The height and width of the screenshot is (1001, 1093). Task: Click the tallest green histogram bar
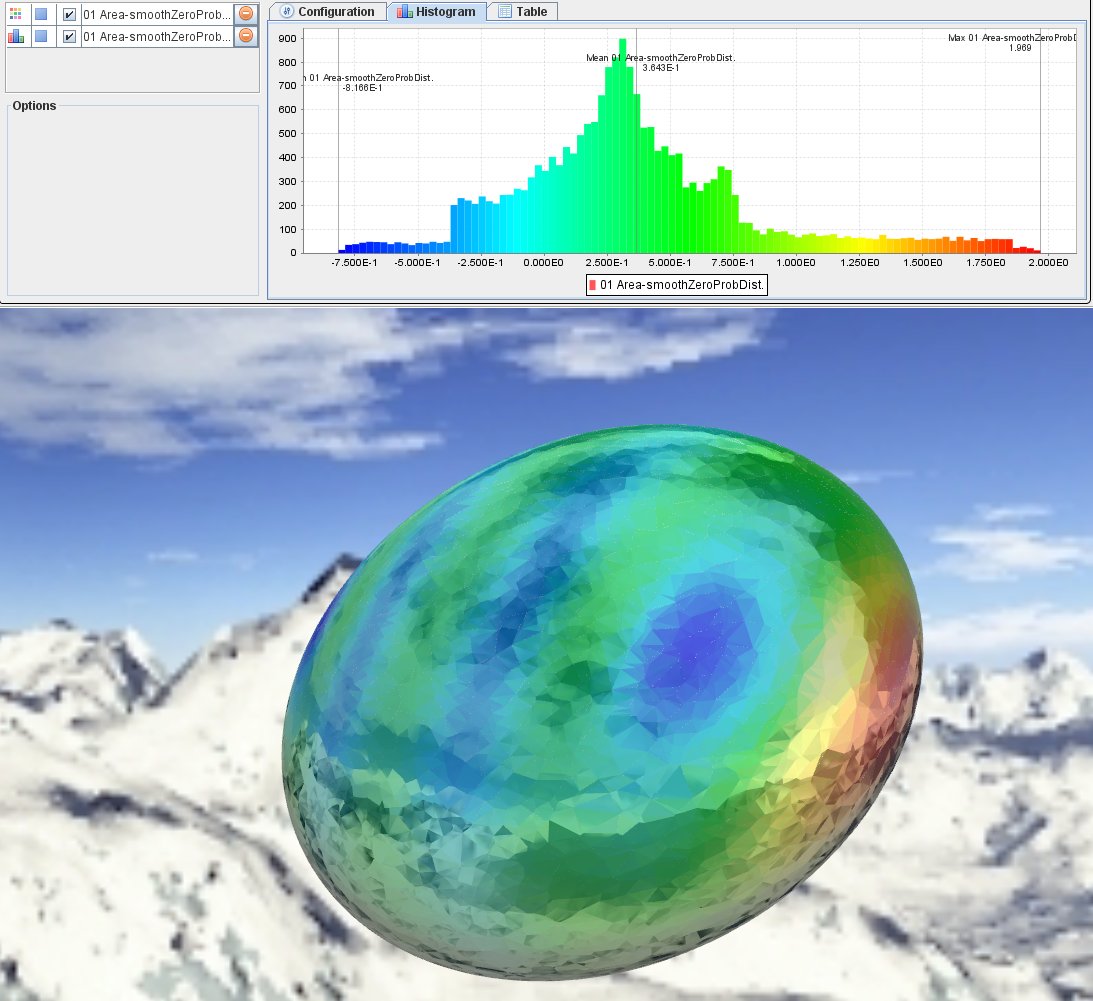(622, 146)
